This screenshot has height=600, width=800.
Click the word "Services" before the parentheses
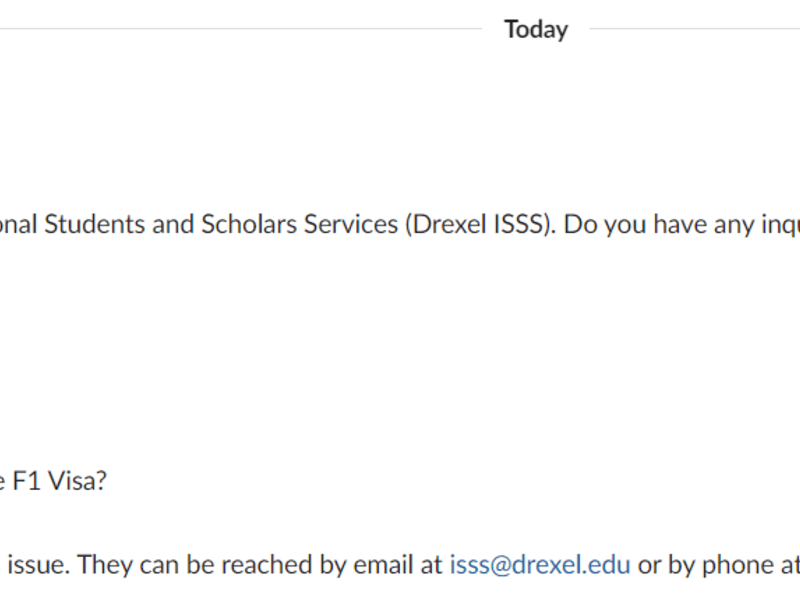click(x=348, y=224)
